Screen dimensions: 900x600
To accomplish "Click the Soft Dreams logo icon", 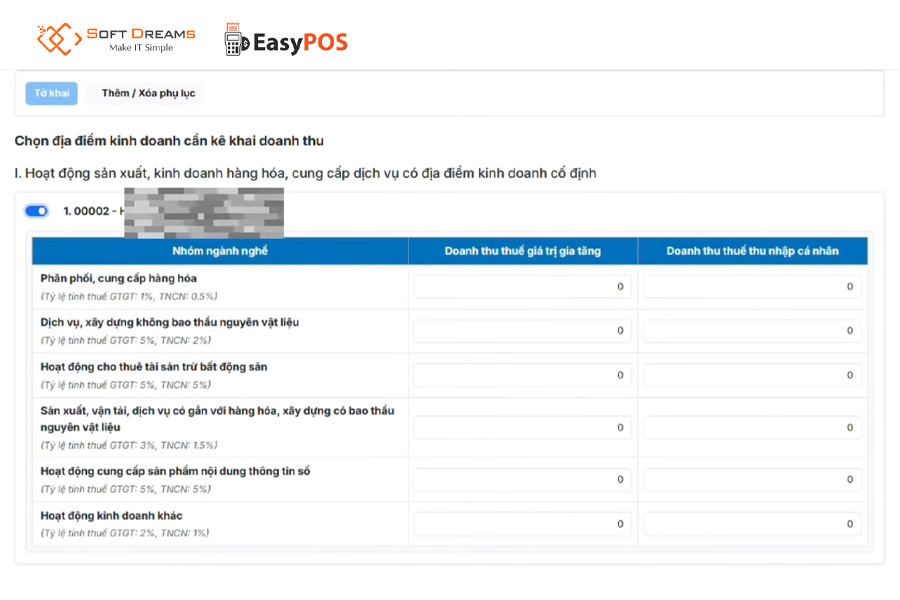I will pyautogui.click(x=59, y=39).
